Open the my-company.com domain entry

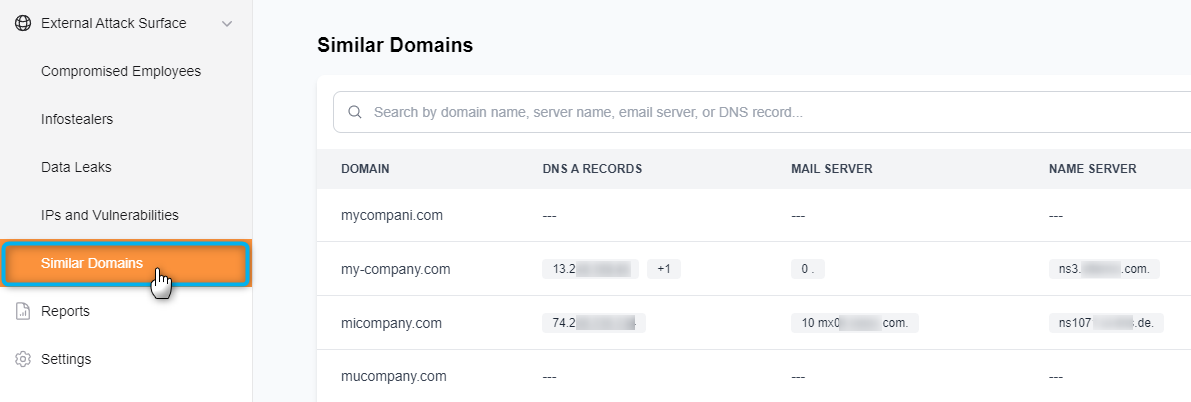point(396,269)
